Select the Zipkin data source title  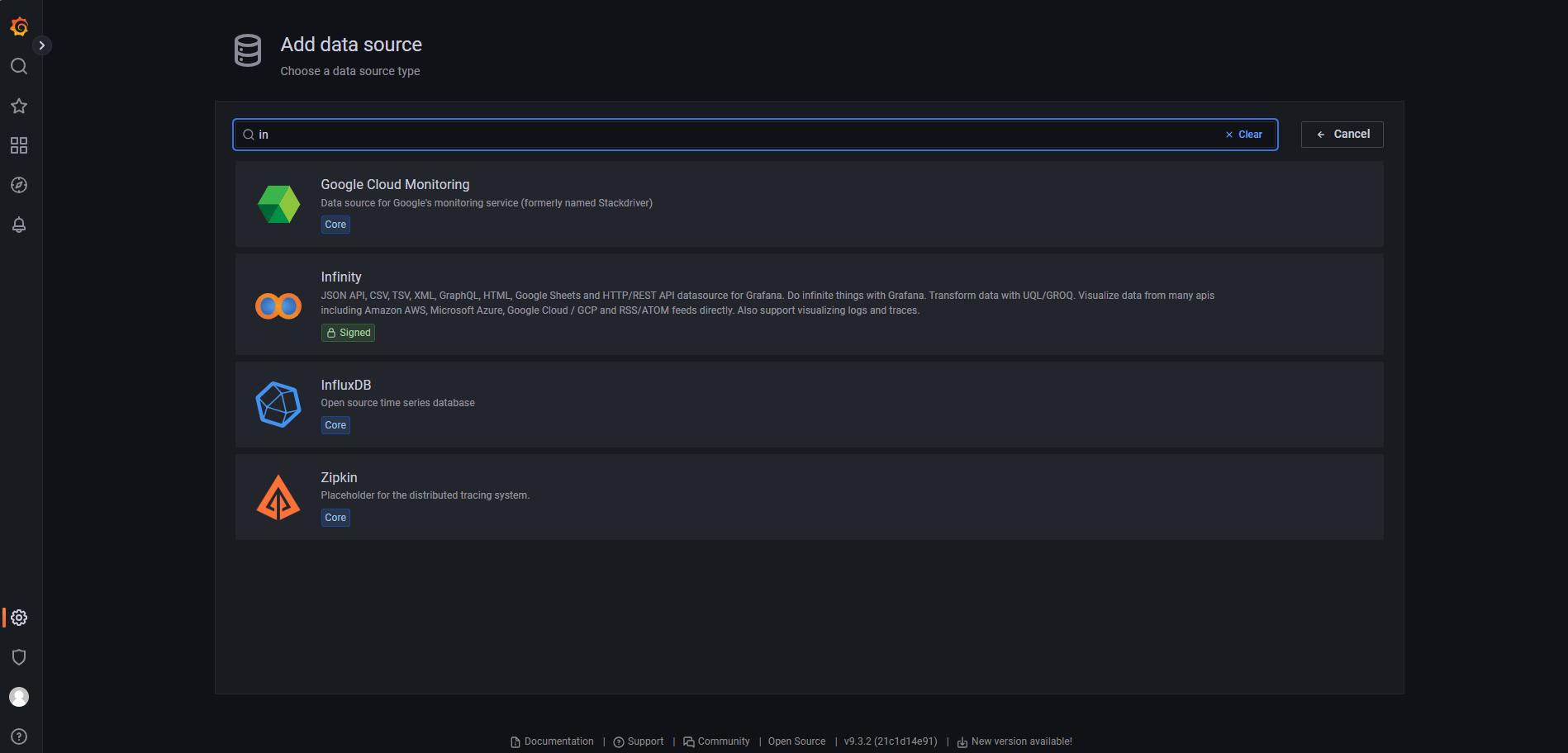(339, 478)
